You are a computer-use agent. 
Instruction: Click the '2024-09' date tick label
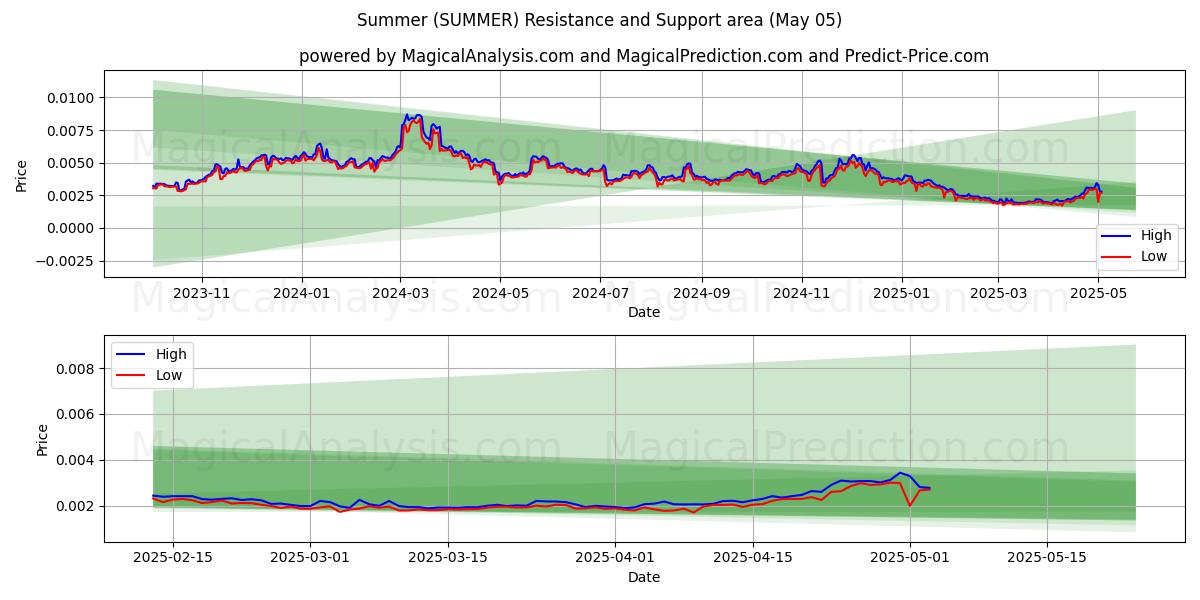[x=701, y=292]
